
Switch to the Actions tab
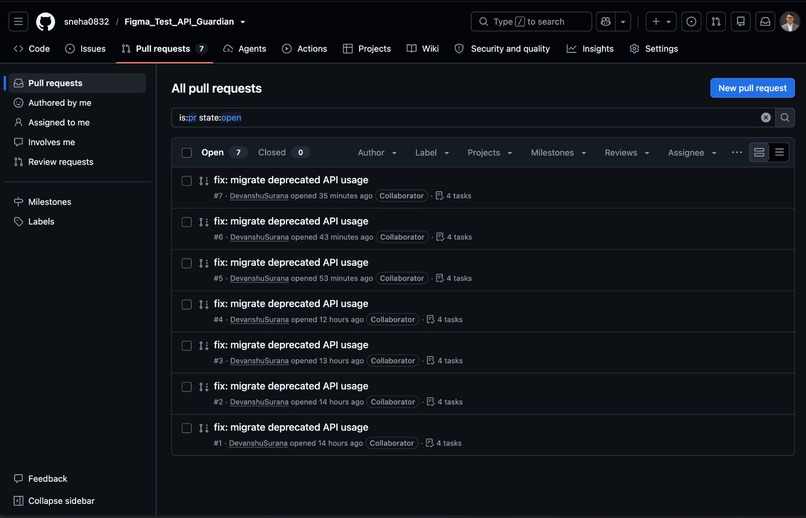tap(304, 49)
